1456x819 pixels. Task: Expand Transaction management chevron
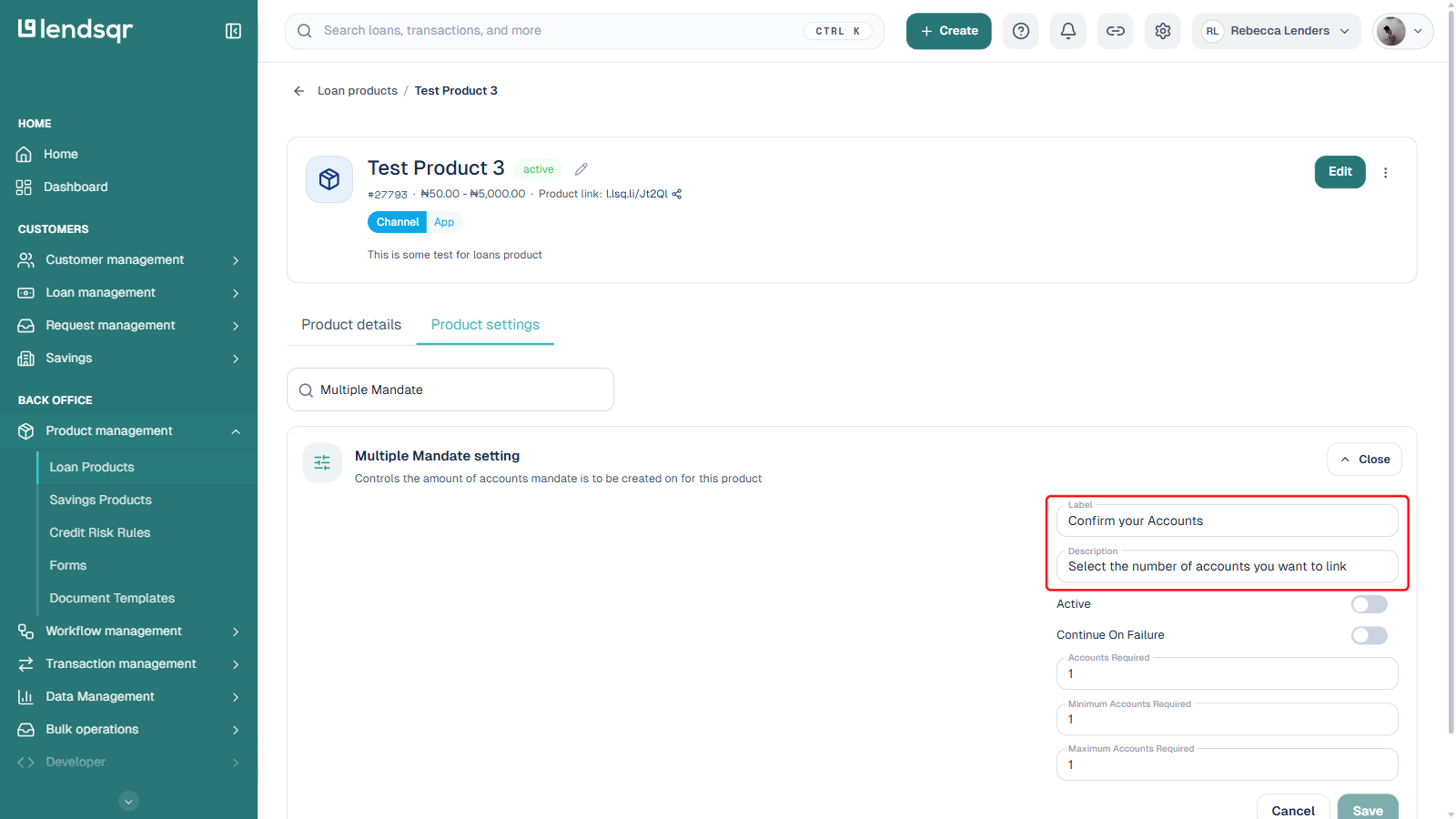[236, 664]
